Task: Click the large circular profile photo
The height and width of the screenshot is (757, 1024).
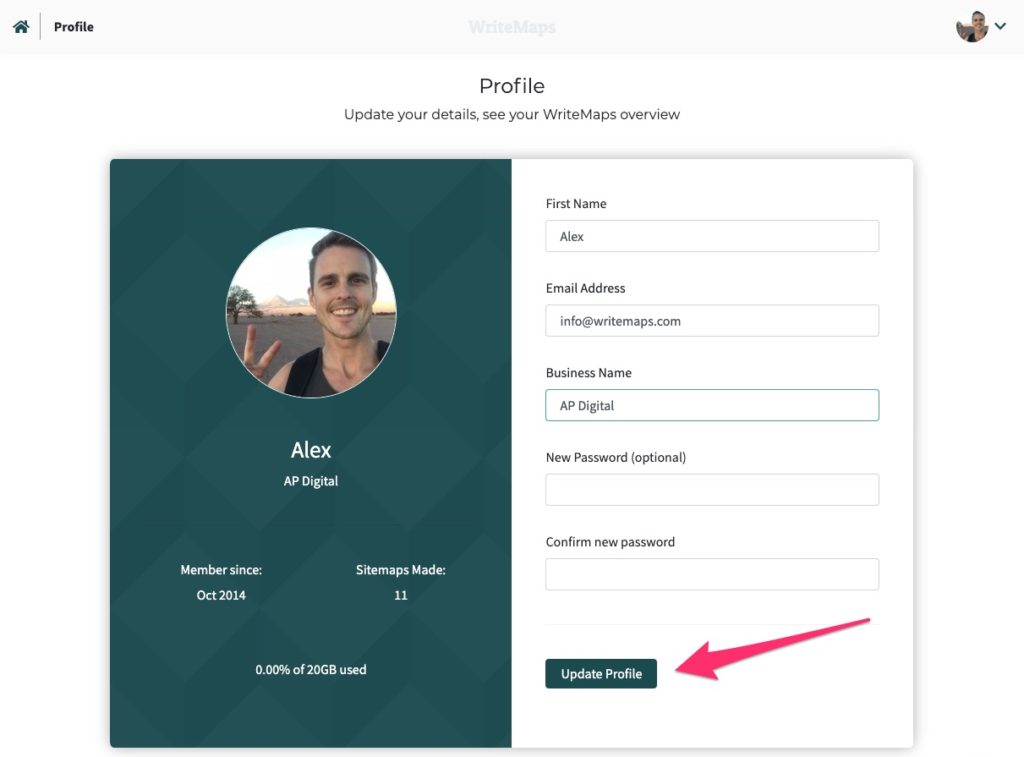Action: click(311, 312)
